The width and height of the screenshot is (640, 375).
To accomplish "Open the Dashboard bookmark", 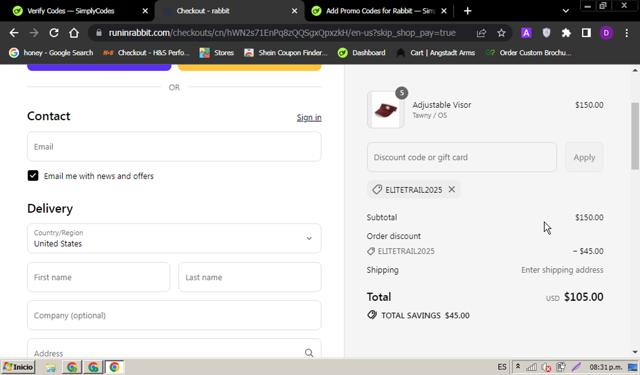I will tap(362, 53).
